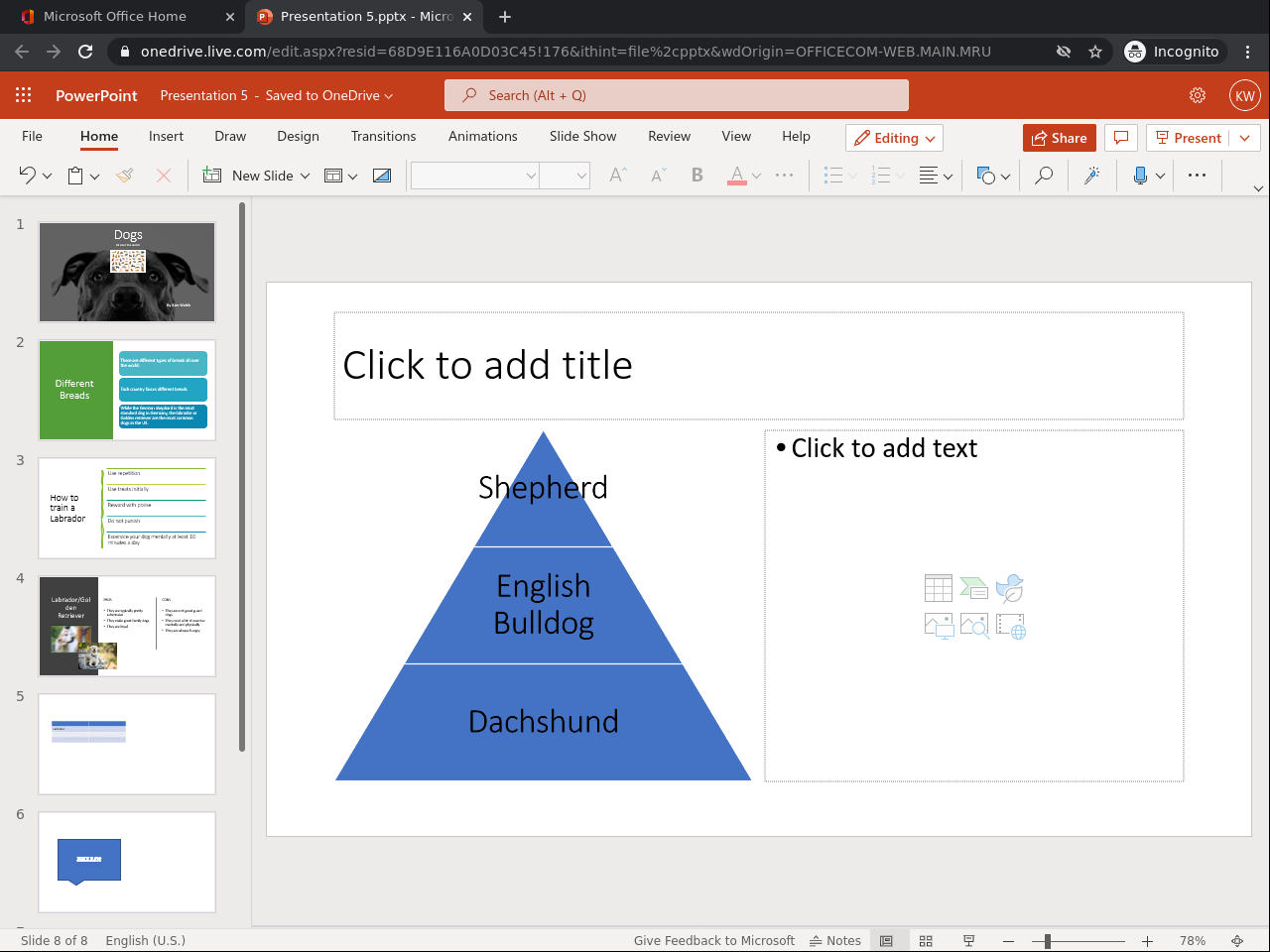Open the Dictate options arrow
This screenshot has height=952, width=1270.
[x=1160, y=177]
